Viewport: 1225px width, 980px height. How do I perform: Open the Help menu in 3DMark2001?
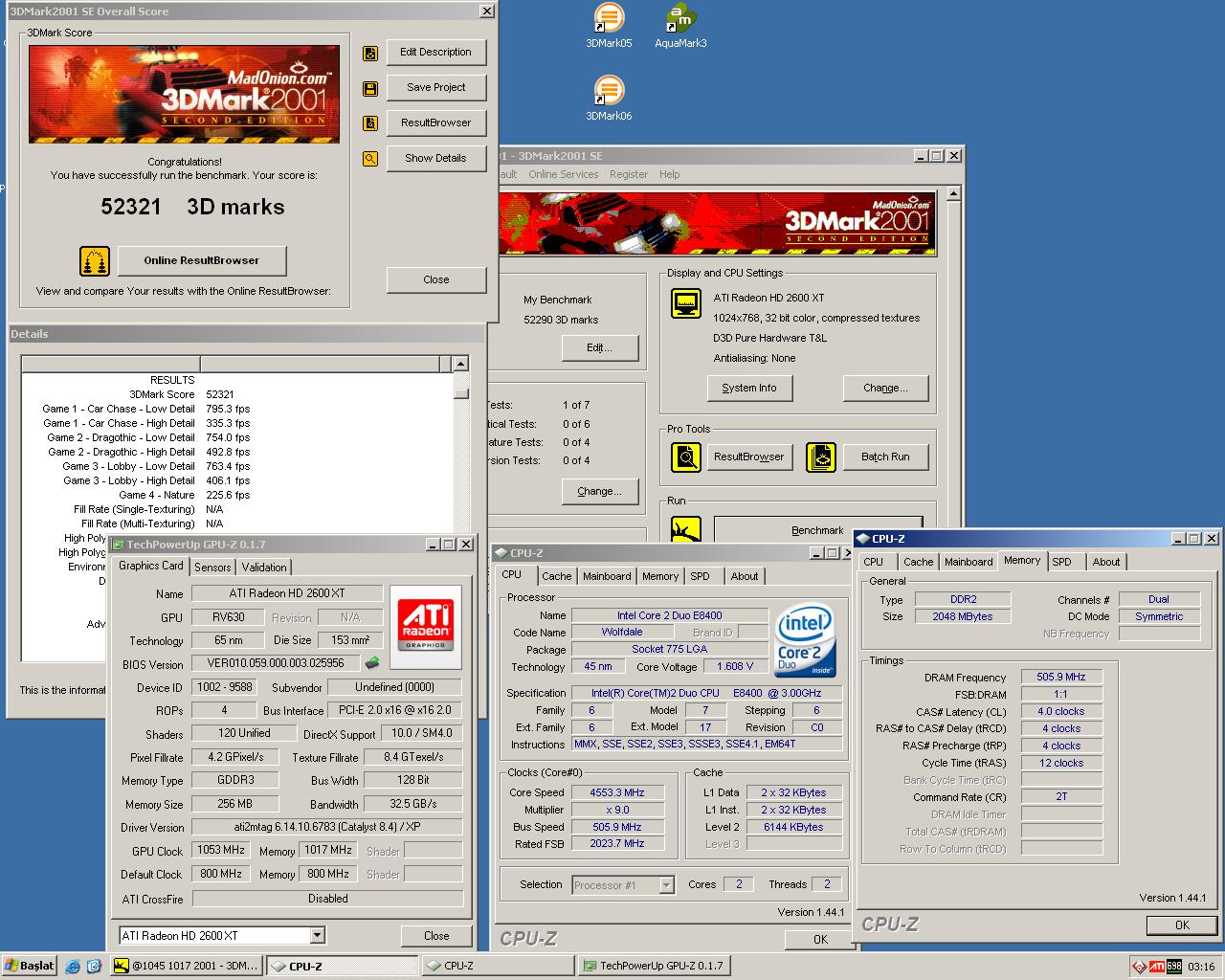click(x=670, y=174)
